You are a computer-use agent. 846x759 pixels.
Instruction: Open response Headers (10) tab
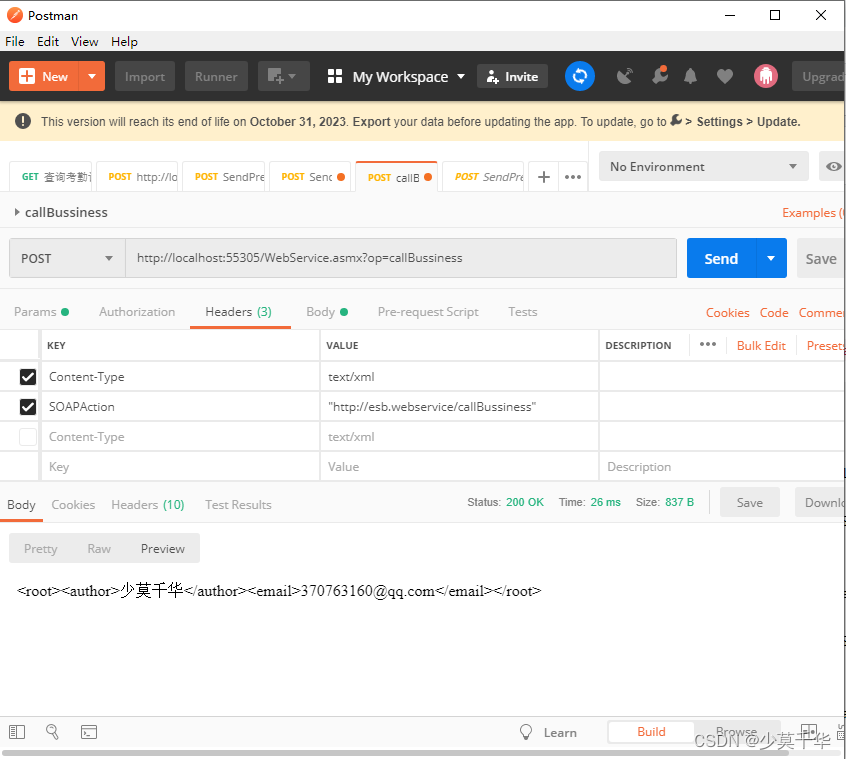pyautogui.click(x=148, y=504)
